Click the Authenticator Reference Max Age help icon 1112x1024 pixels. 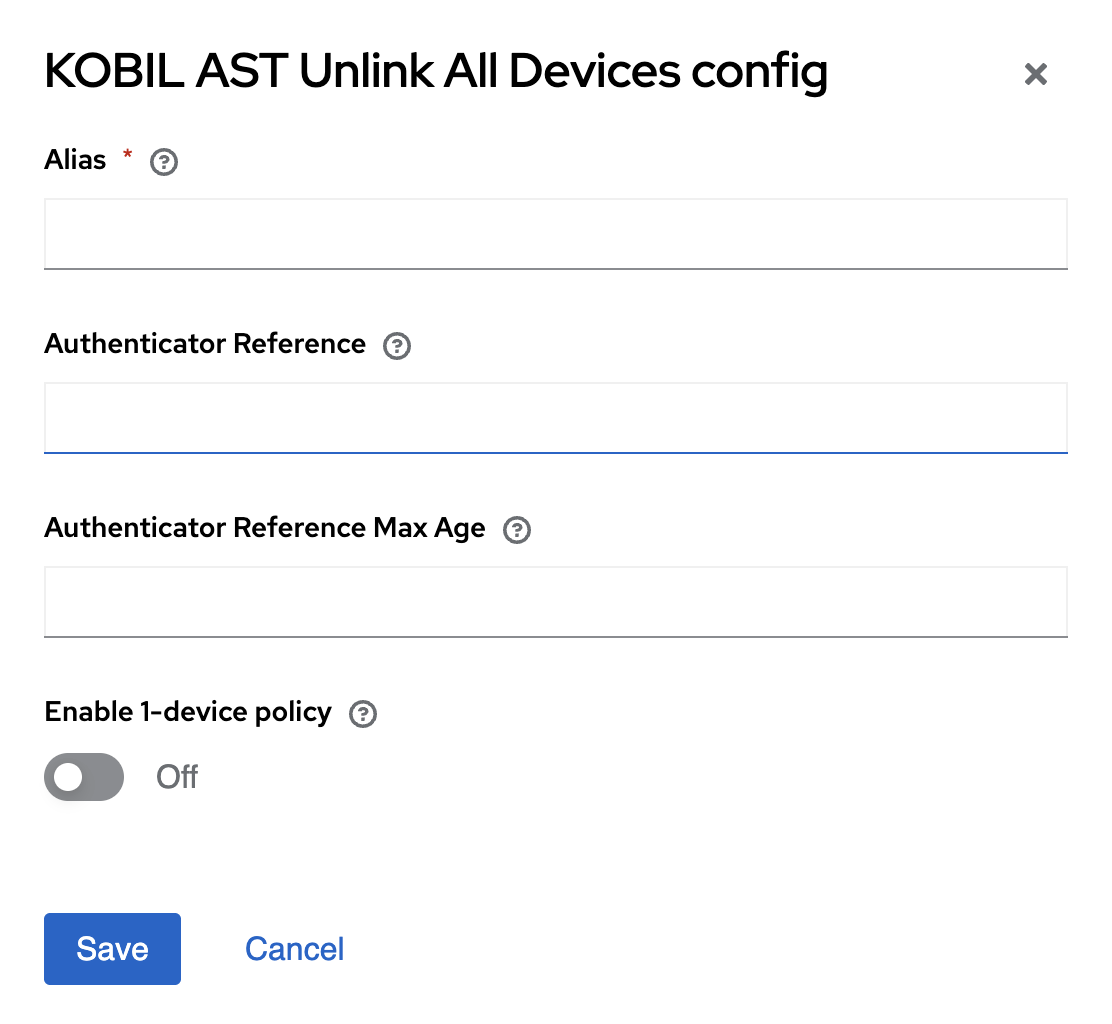point(517,530)
